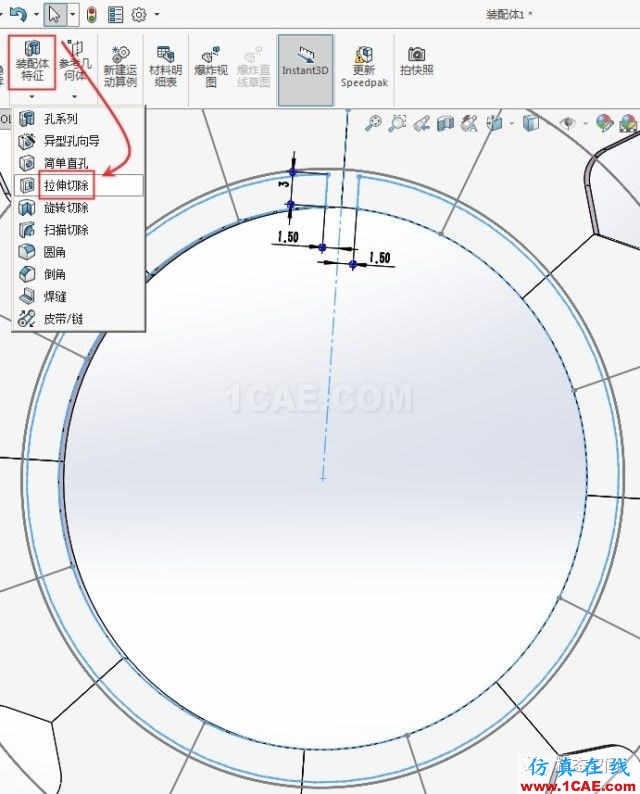The width and height of the screenshot is (640, 794).
Task: Open the Display Style cube icon
Action: [x=531, y=123]
